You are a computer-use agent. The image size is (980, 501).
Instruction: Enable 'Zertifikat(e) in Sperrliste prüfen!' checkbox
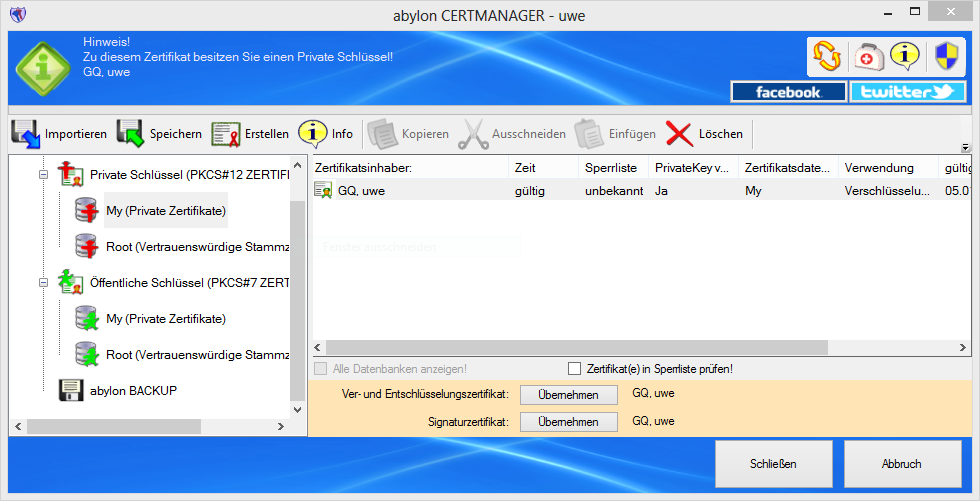click(x=574, y=369)
